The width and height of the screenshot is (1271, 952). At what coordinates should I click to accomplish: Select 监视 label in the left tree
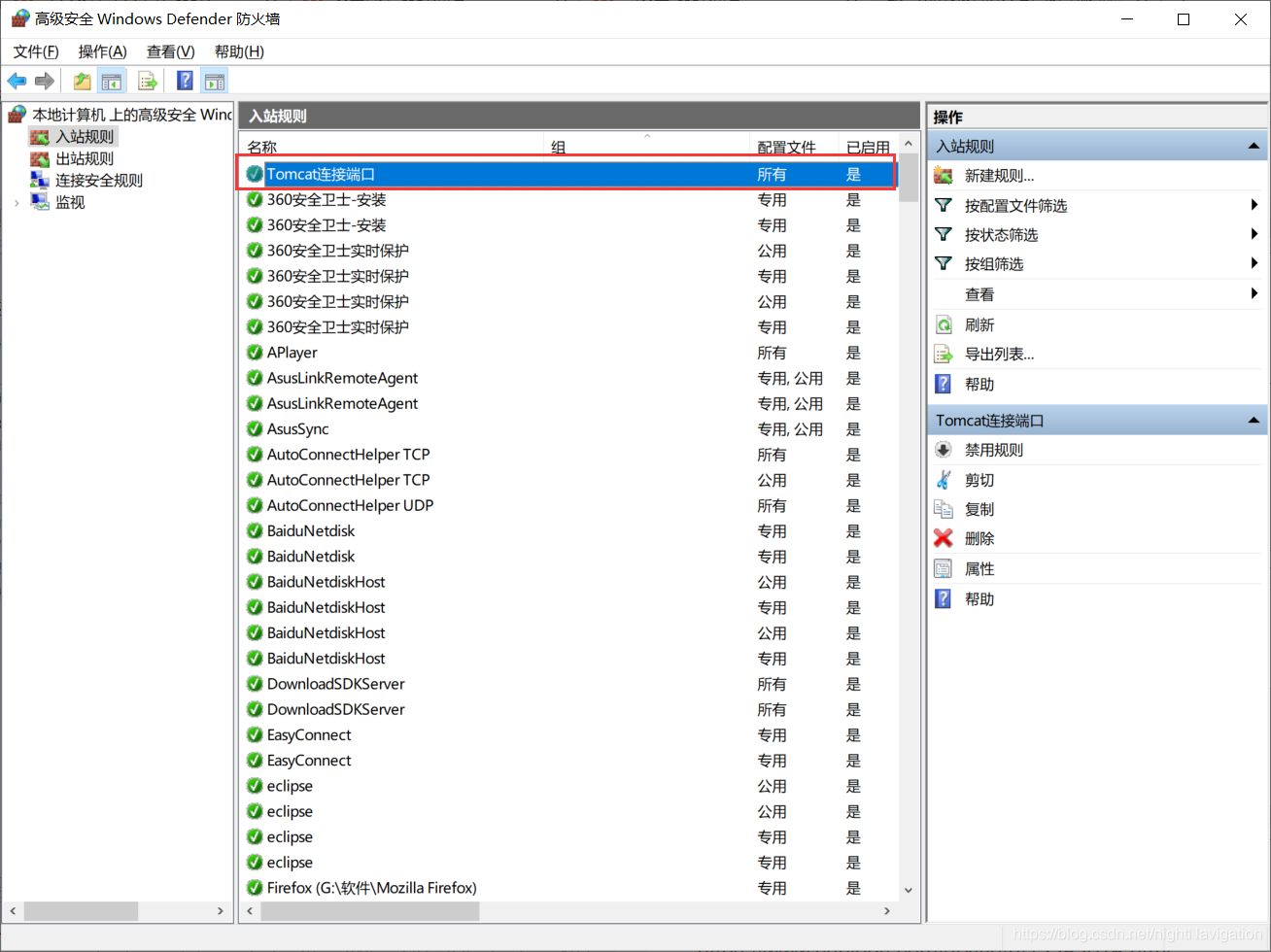(x=70, y=202)
